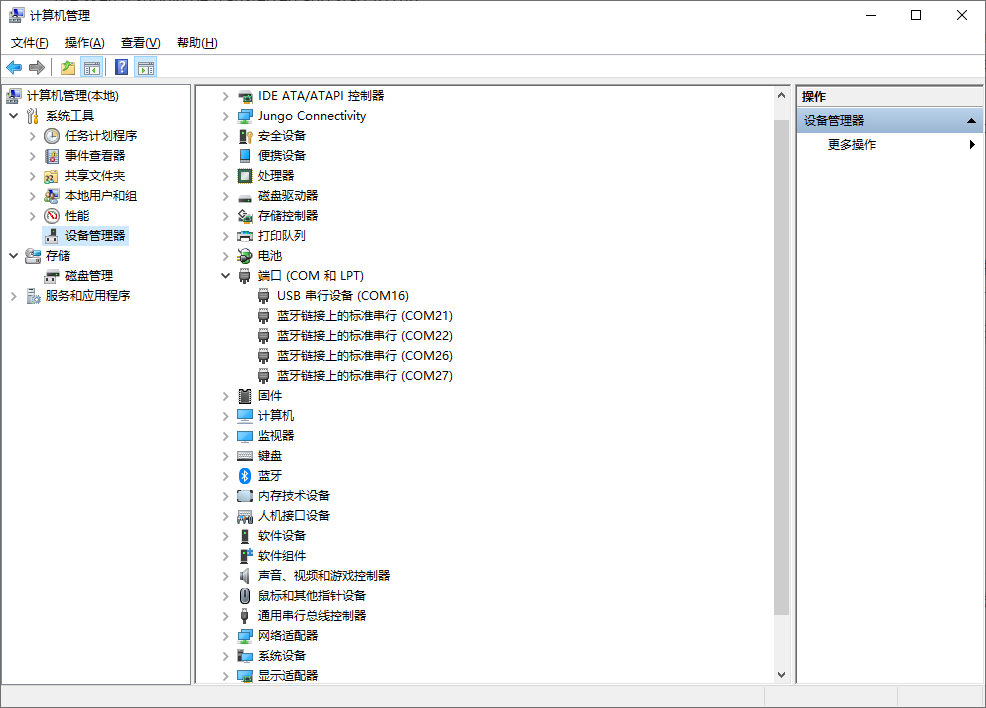Open the 文件(F) menu
This screenshot has height=708, width=986.
[30, 43]
